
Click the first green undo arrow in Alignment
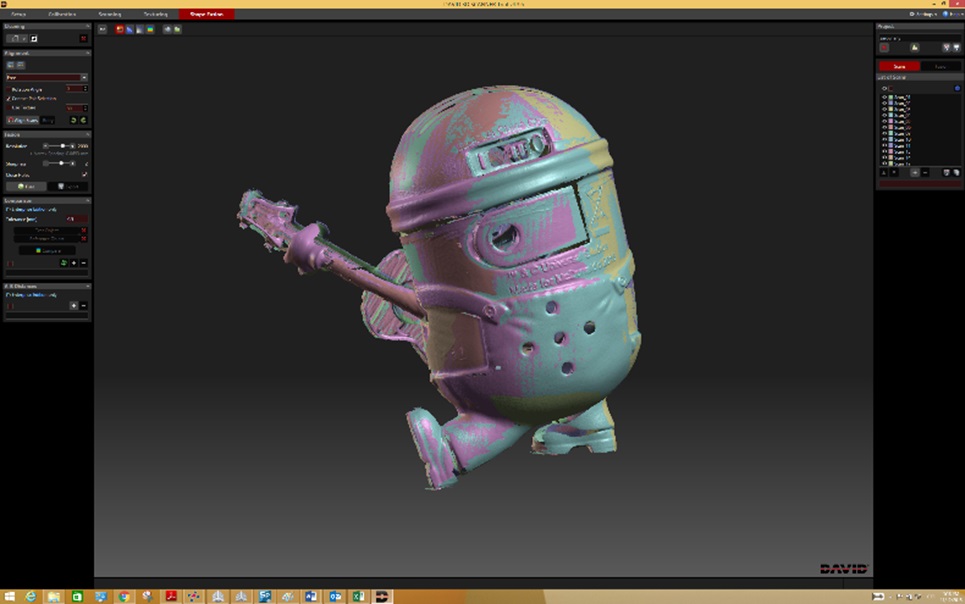(x=73, y=120)
